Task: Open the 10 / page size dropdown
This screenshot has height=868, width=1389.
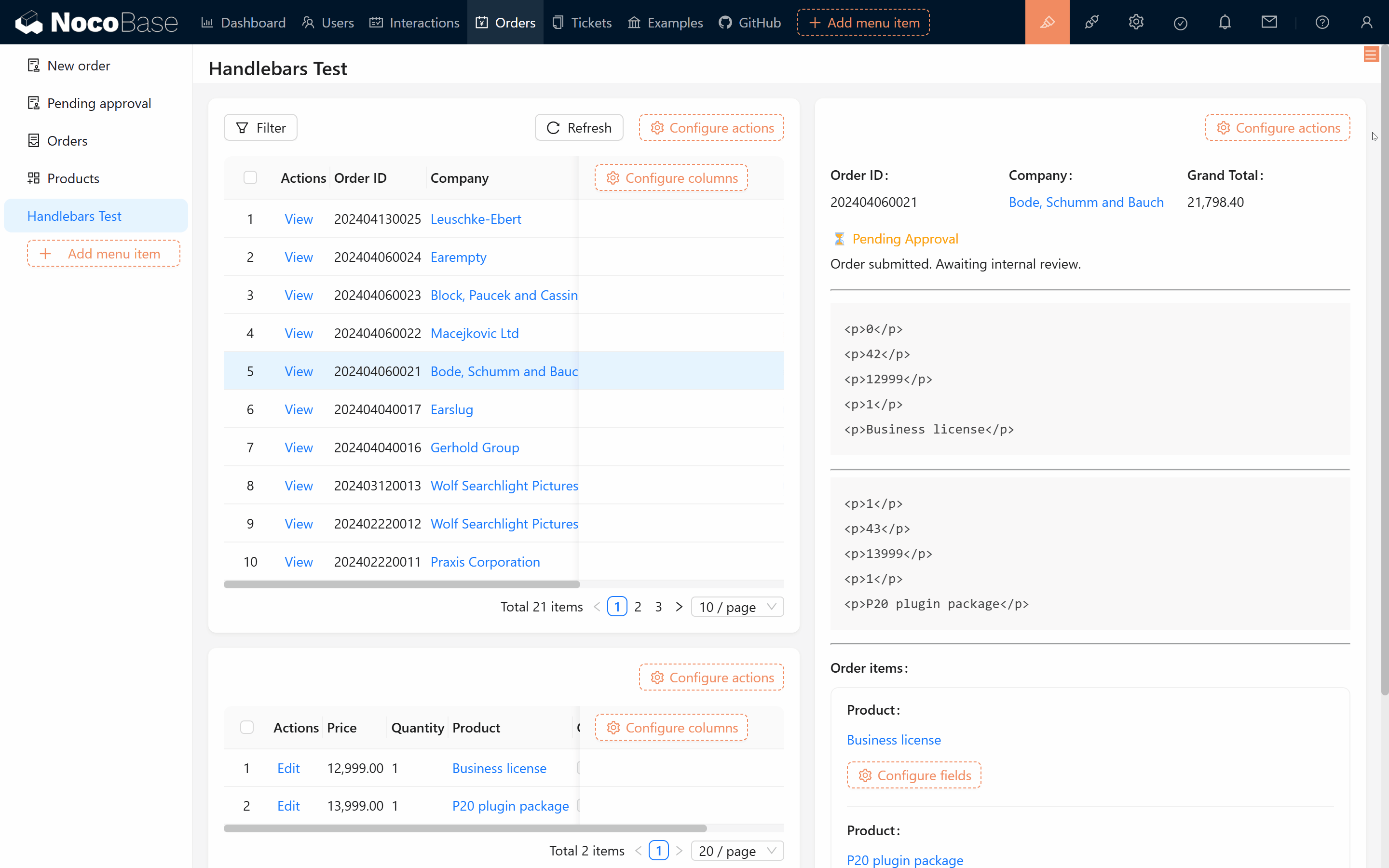Action: coord(737,607)
